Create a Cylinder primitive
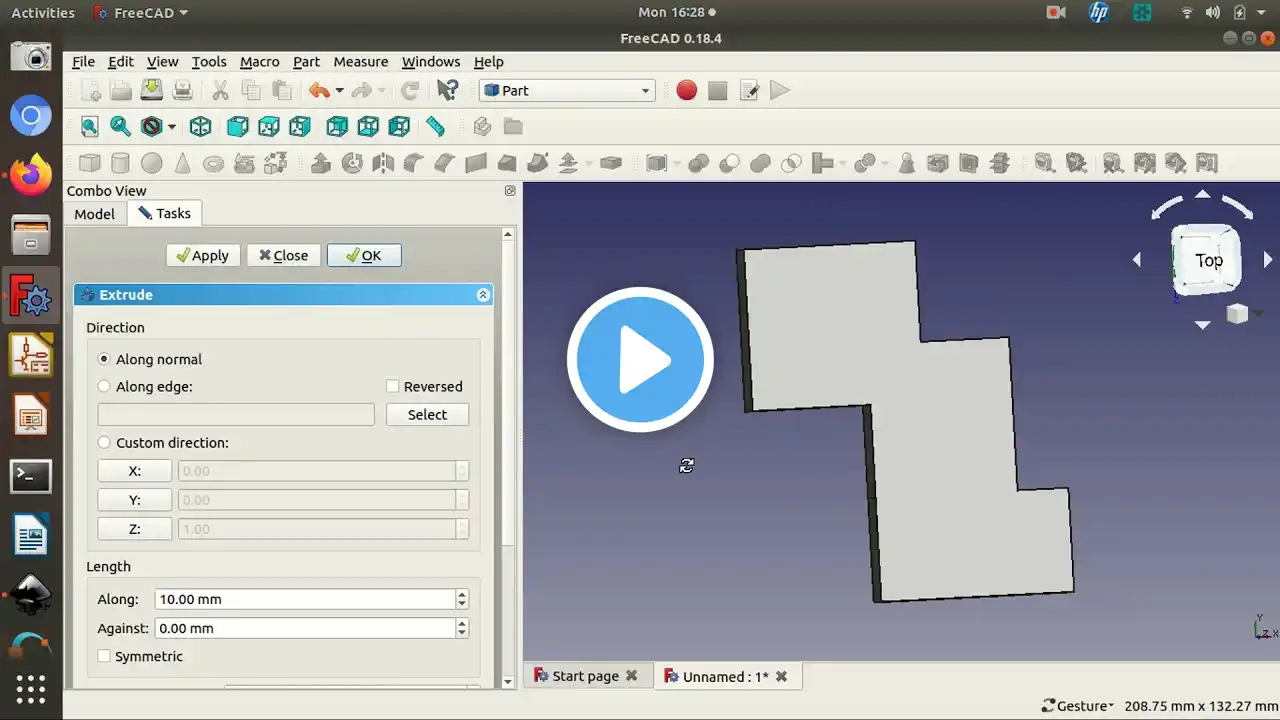The image size is (1280, 720). pos(120,163)
